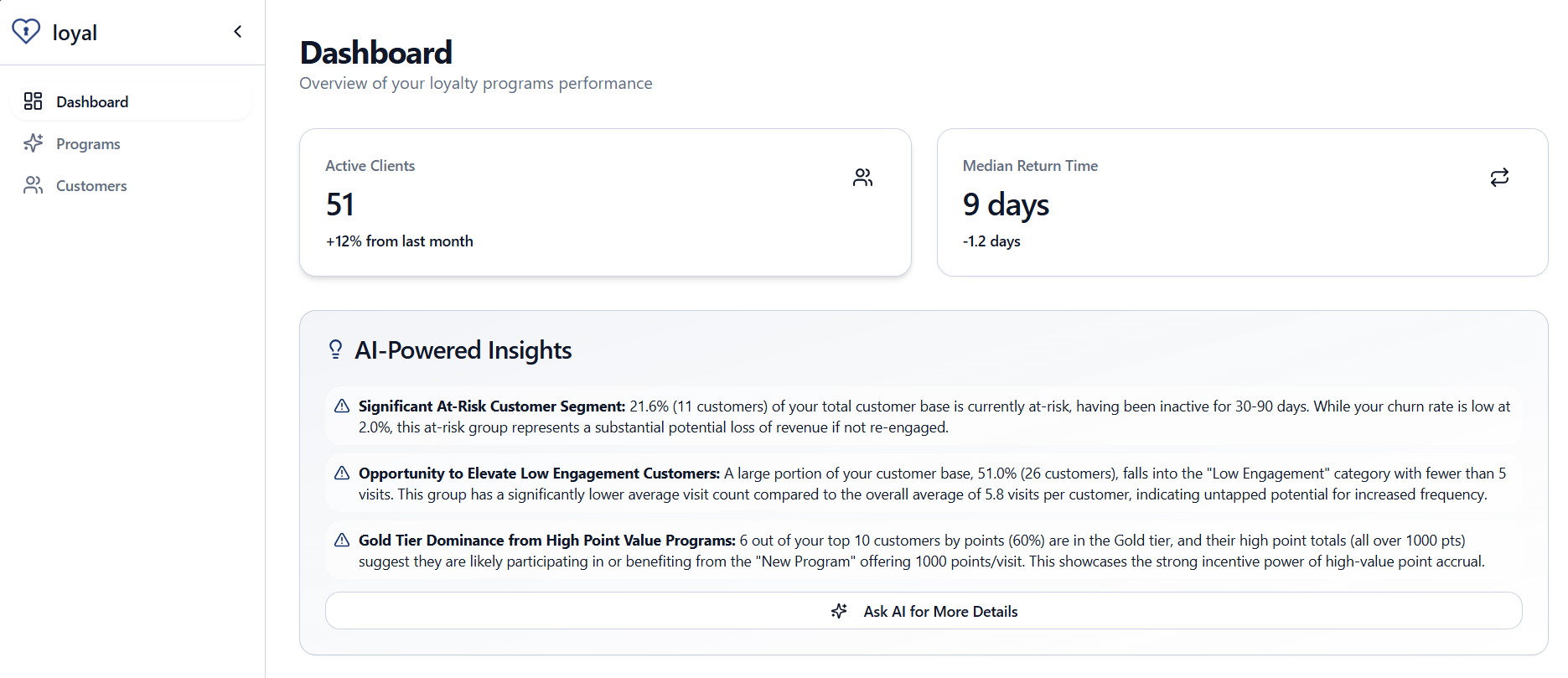Screen dimensions: 1568x678
Task: Click the AI-Powered Insights lightbulb icon
Action: [335, 349]
